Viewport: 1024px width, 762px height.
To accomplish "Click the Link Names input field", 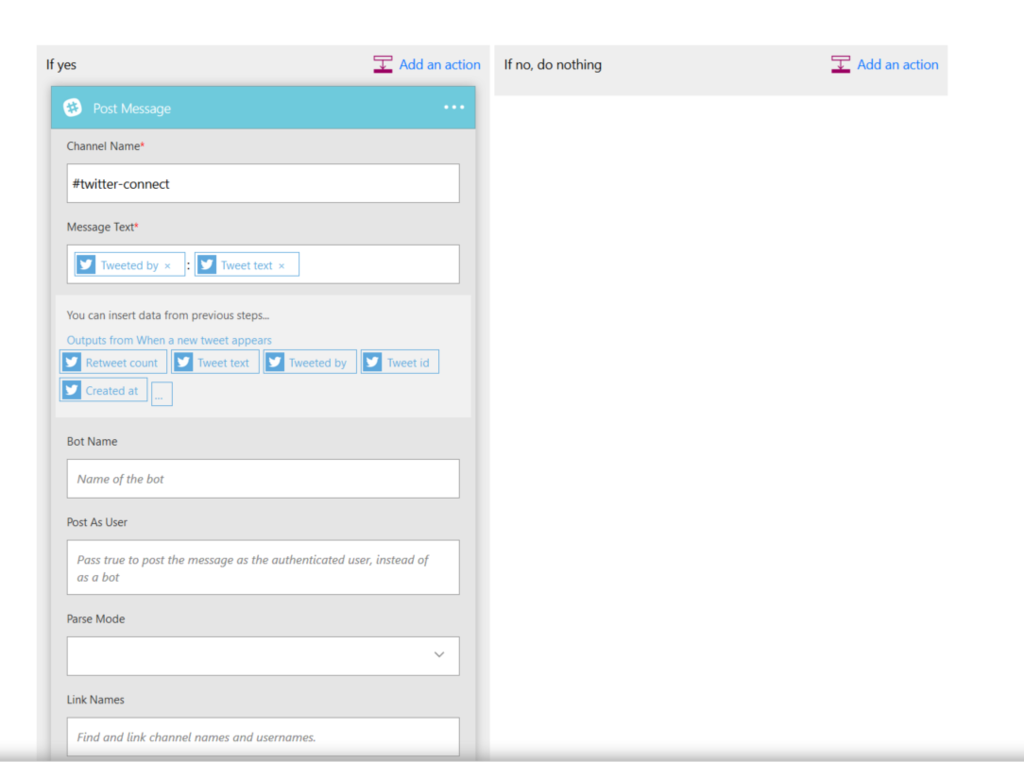I will [x=263, y=737].
